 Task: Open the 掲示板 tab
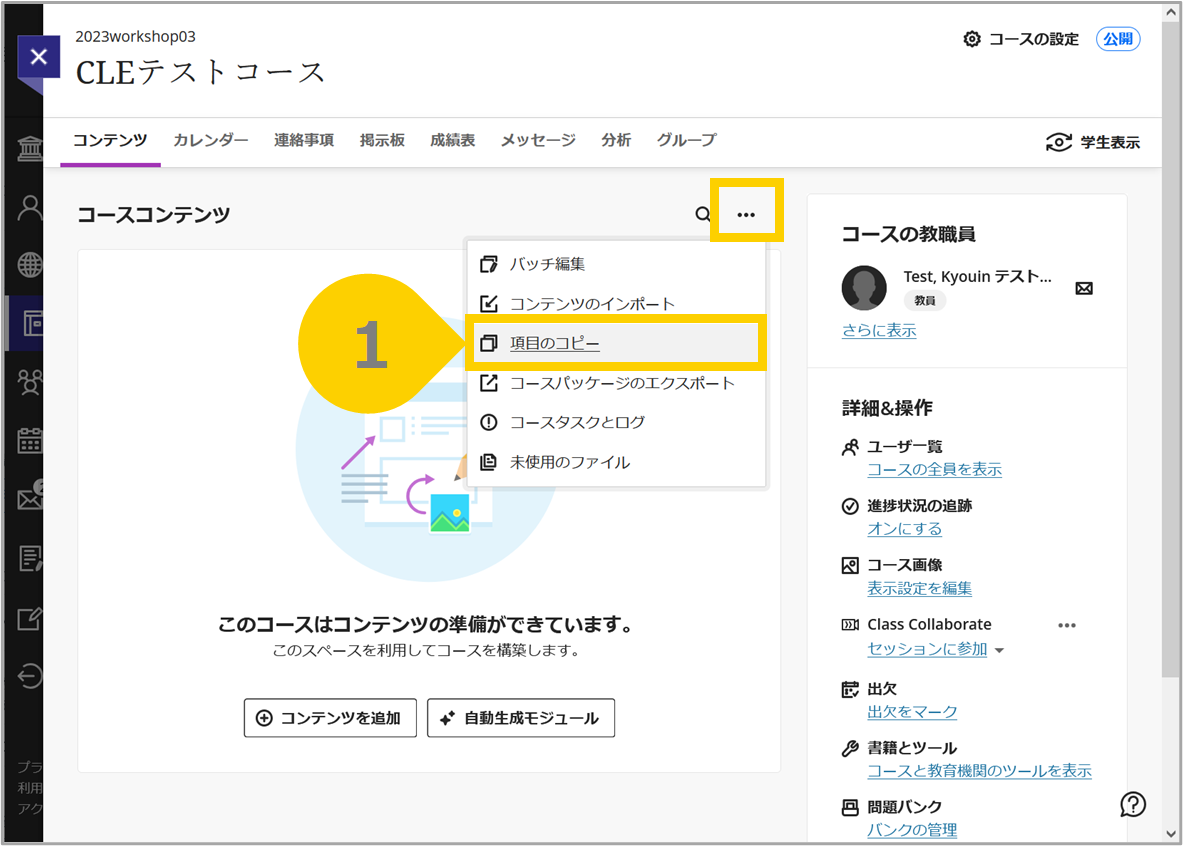(383, 140)
